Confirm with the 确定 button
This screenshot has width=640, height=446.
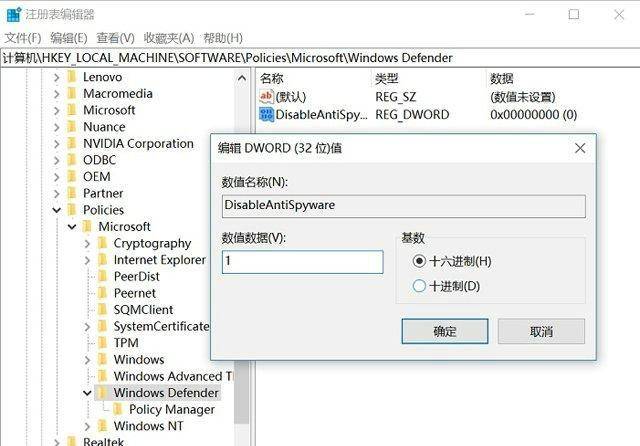click(x=444, y=331)
